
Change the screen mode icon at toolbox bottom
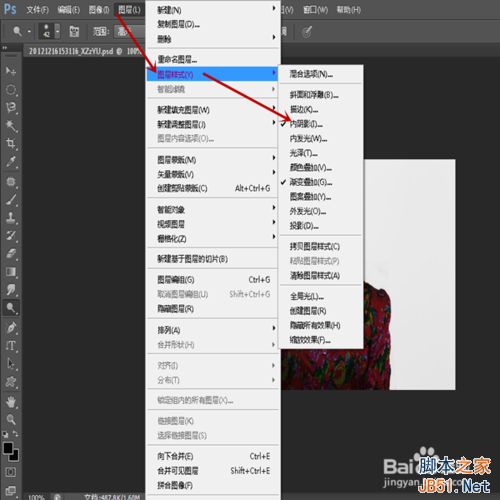11,490
